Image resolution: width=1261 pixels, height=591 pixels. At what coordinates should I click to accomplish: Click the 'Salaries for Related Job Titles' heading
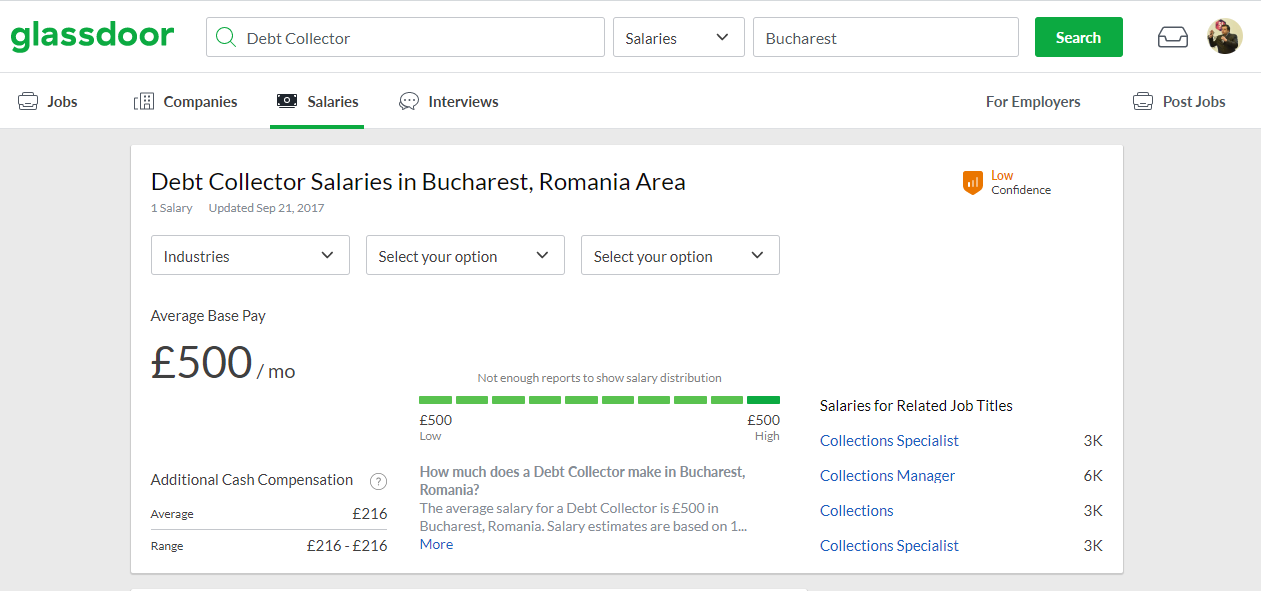click(916, 406)
